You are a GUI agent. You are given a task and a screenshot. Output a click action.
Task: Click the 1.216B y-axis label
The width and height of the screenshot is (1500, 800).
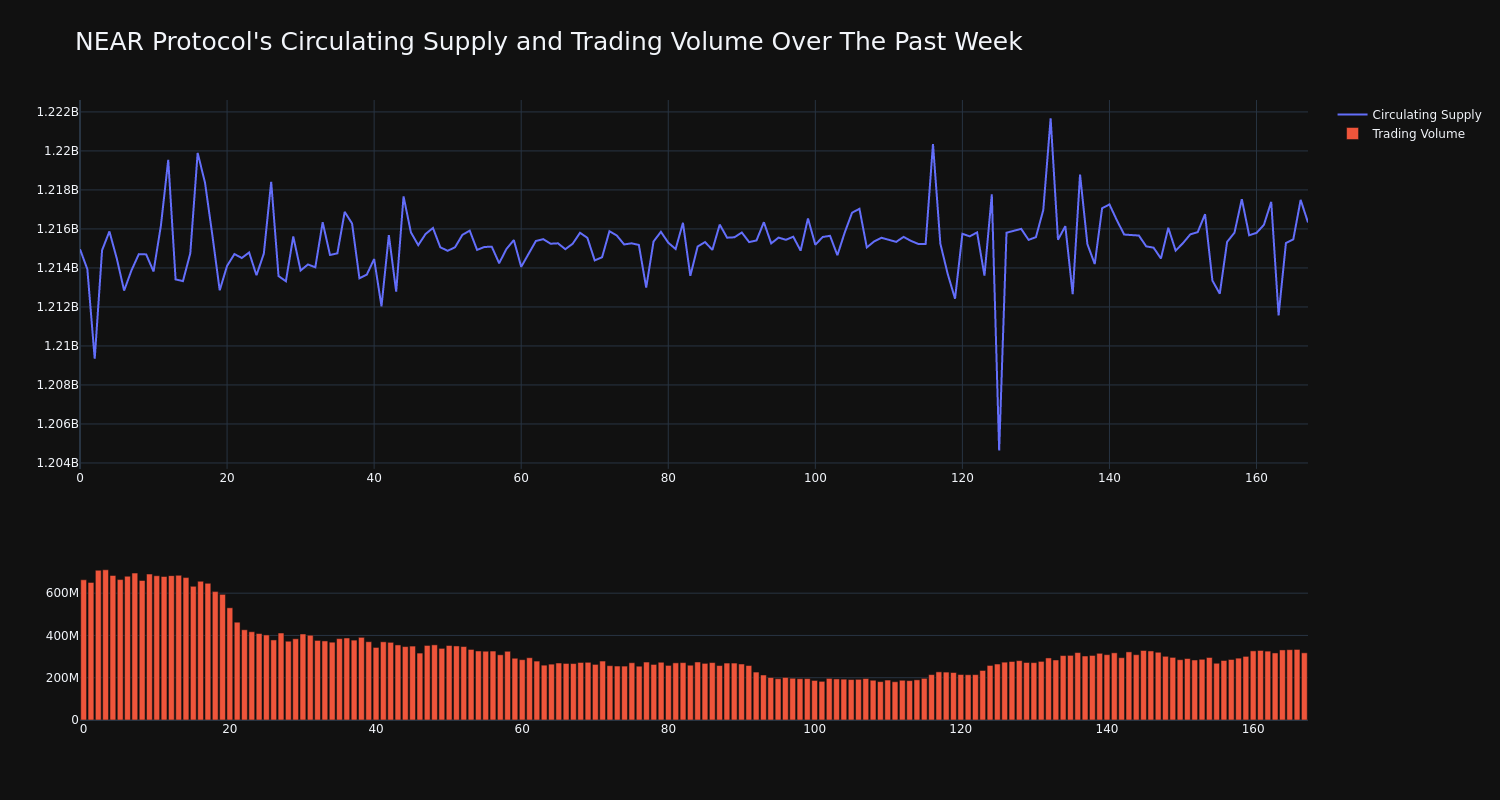tap(58, 229)
